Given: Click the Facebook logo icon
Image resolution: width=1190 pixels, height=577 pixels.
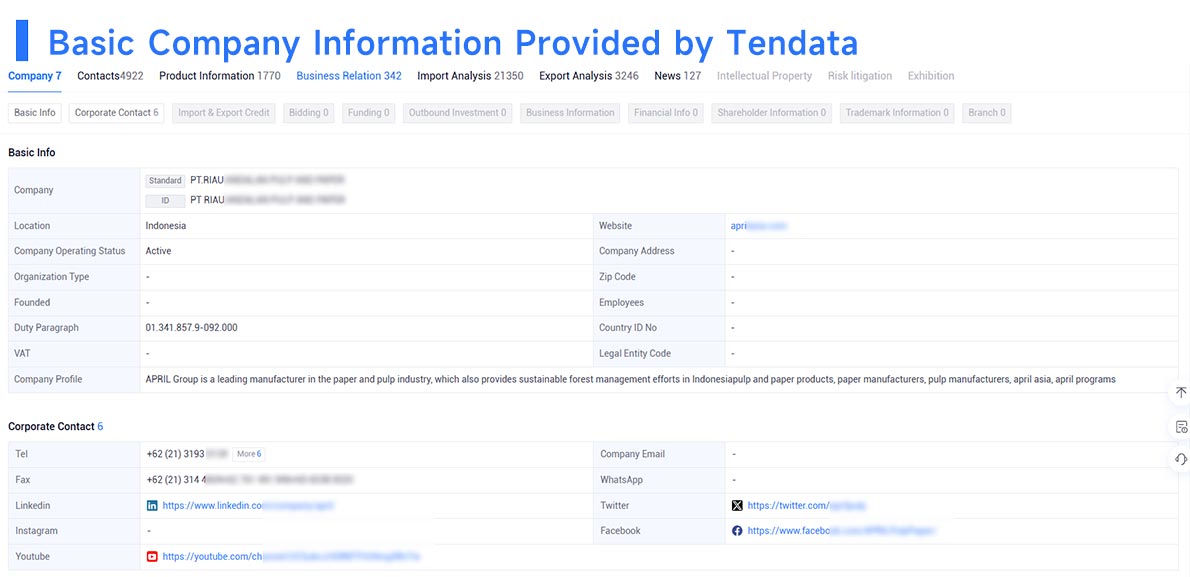Looking at the screenshot, I should point(737,531).
